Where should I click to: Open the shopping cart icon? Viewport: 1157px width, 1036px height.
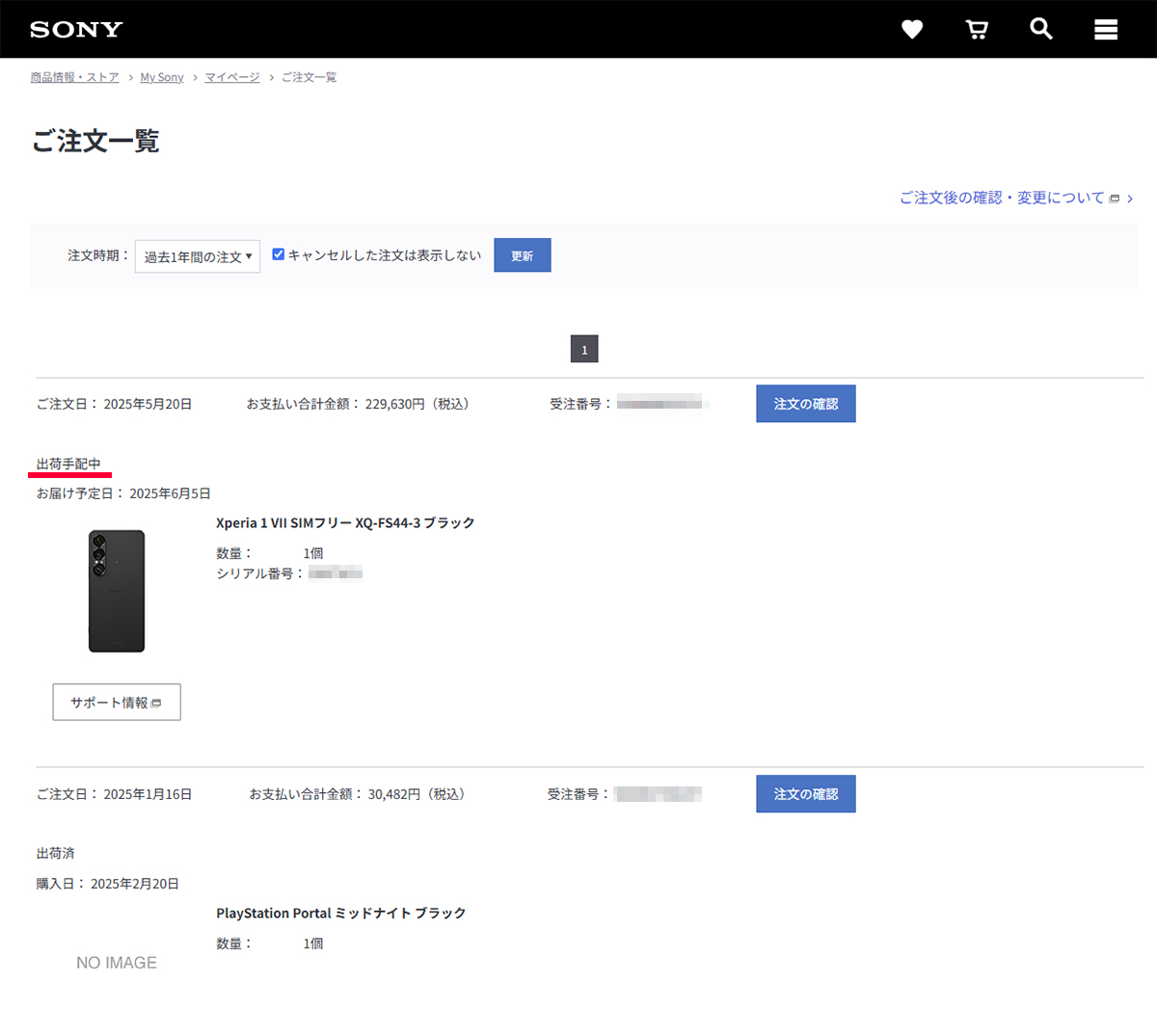pyautogui.click(x=977, y=30)
